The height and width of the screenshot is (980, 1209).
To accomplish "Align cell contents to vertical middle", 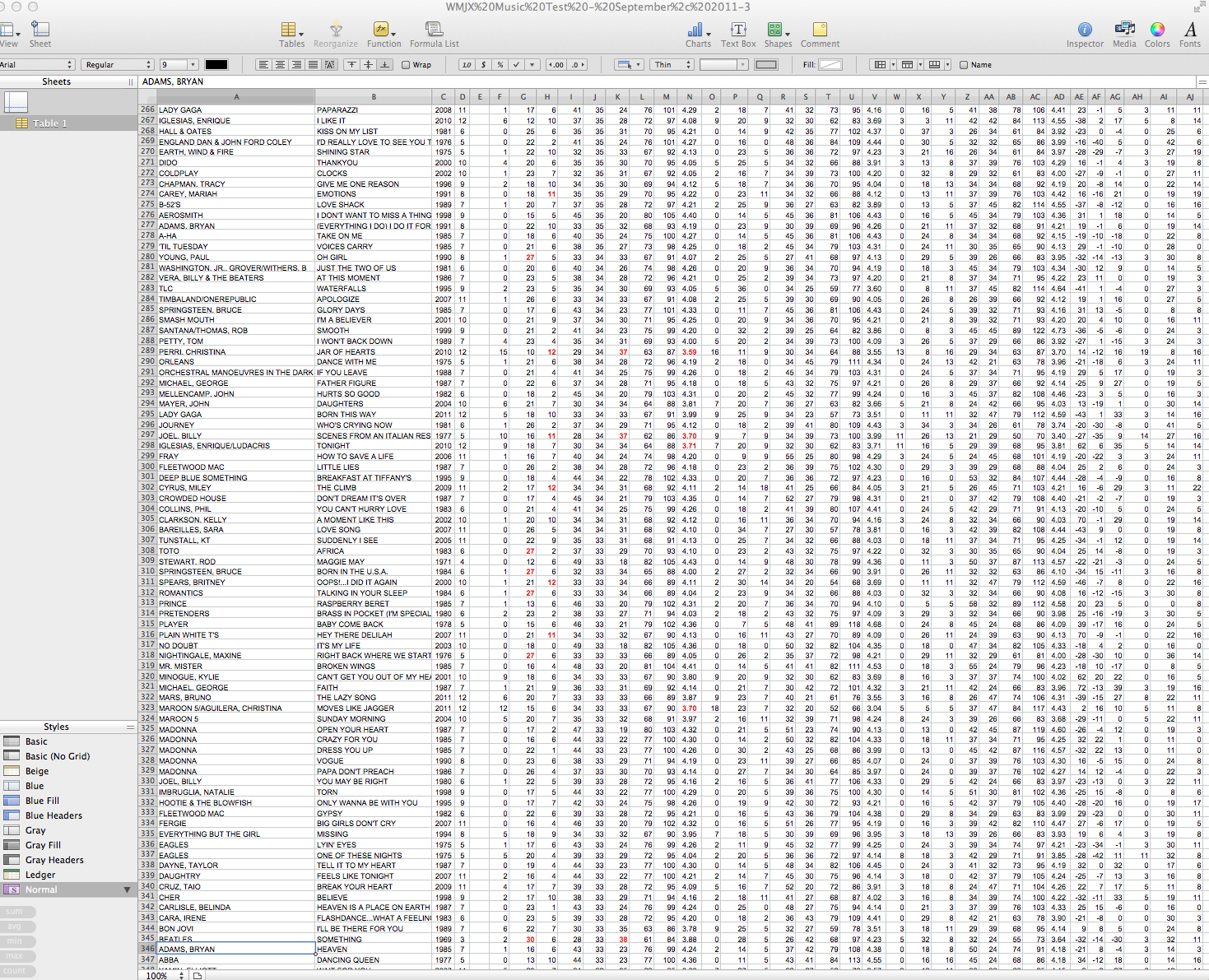I will tap(368, 64).
